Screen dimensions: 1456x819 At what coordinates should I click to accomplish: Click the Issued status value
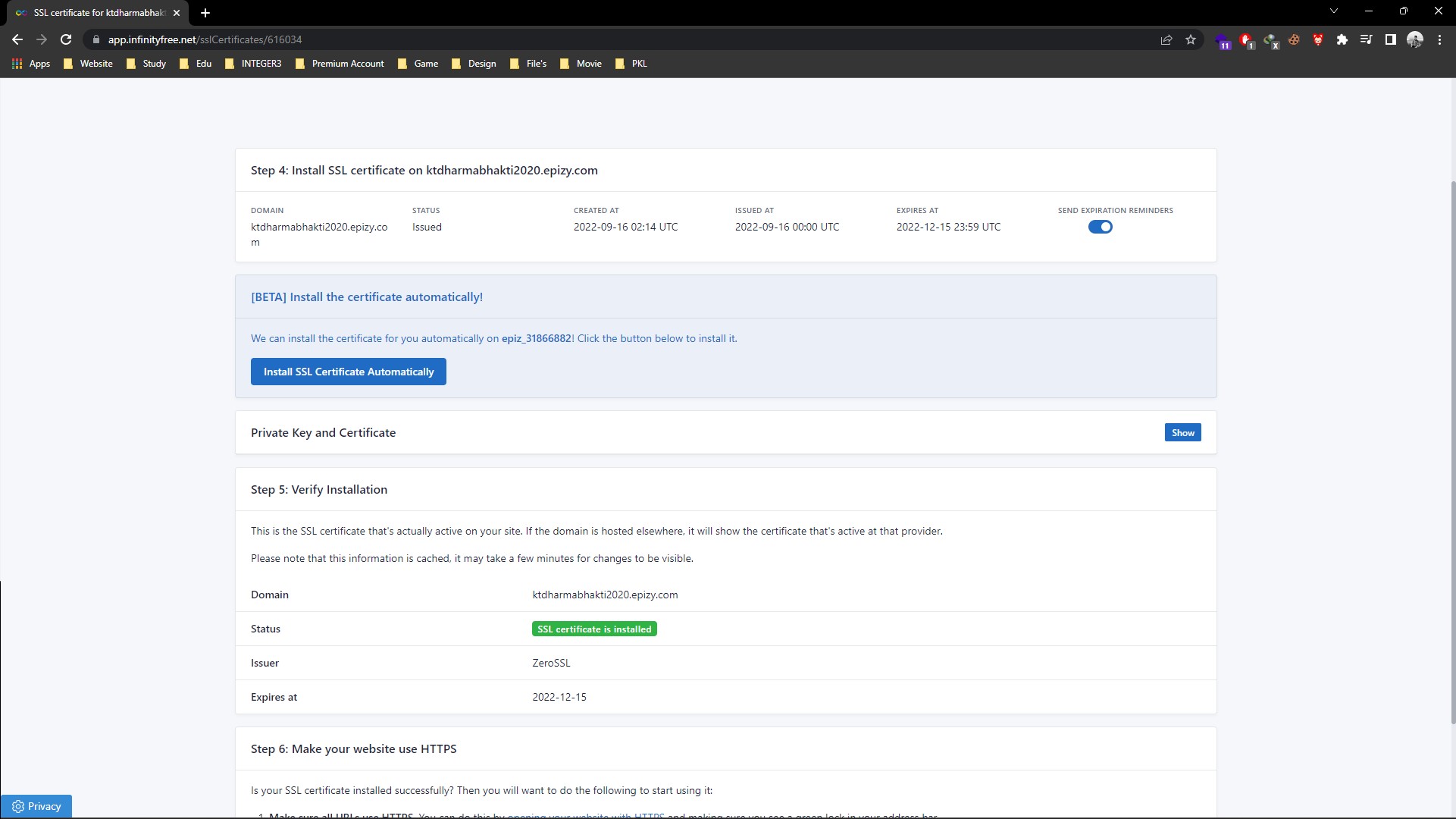[x=427, y=227]
